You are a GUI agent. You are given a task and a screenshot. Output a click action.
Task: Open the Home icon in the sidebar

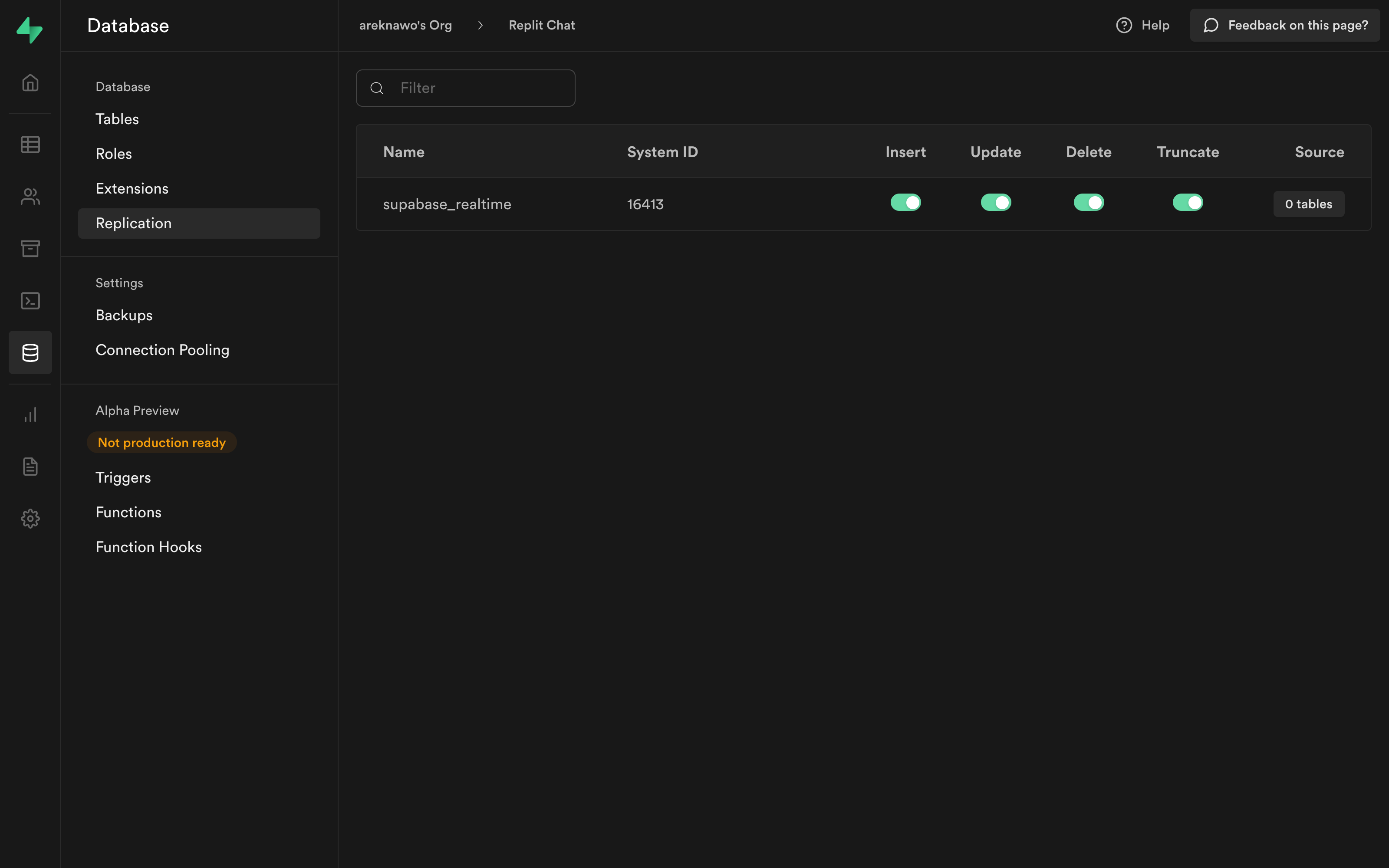[x=30, y=82]
